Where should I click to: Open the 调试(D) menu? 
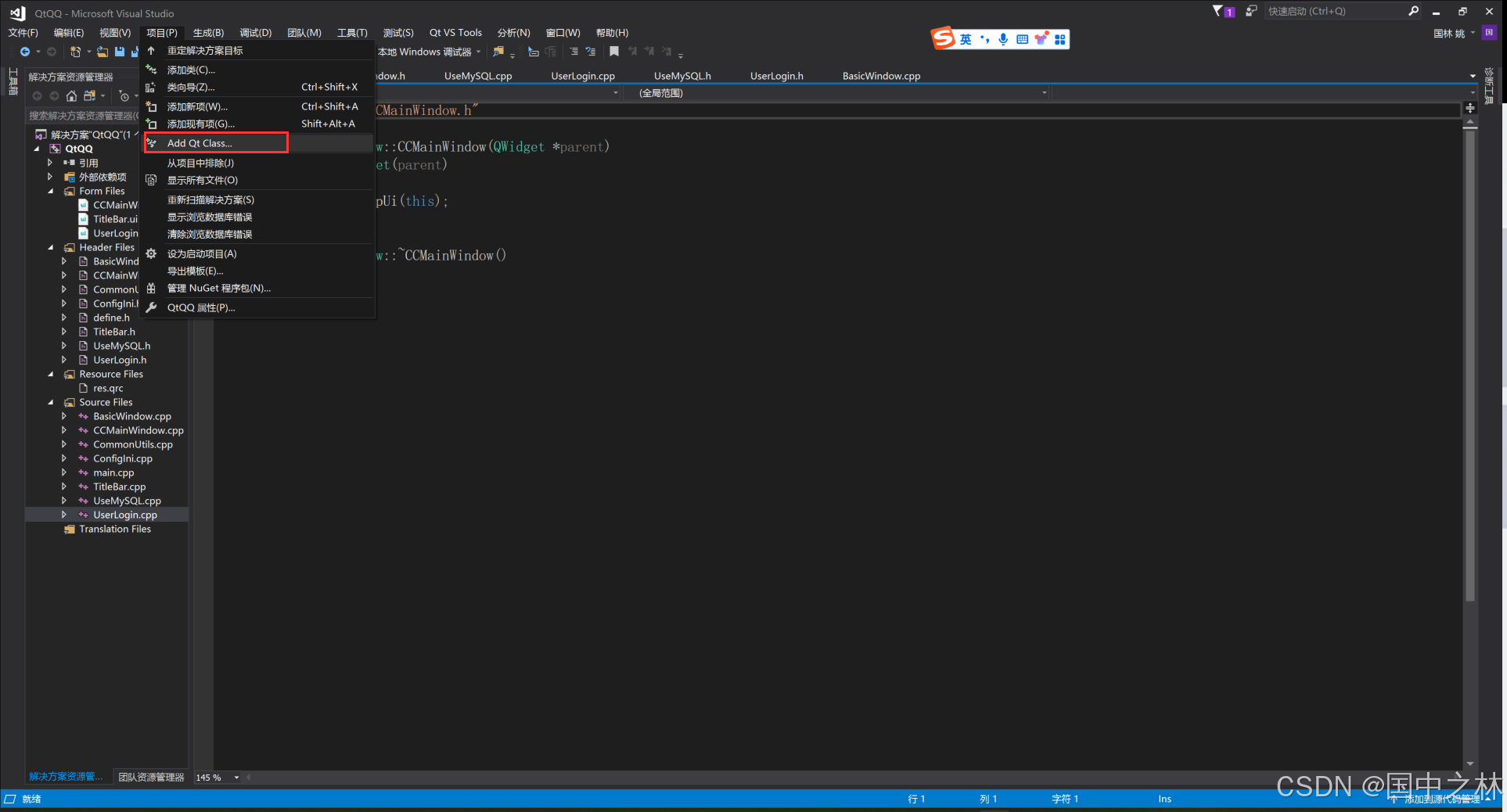255,33
